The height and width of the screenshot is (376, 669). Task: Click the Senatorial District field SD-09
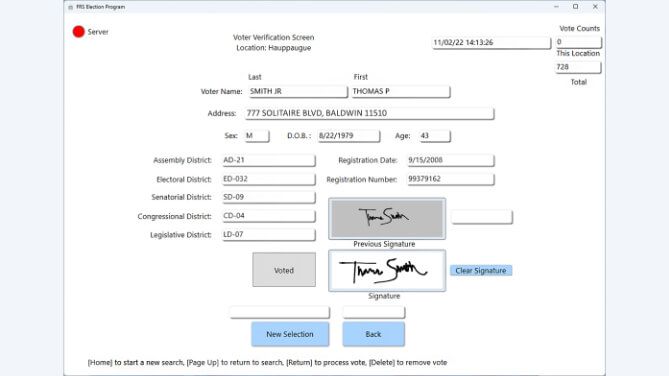pos(269,197)
